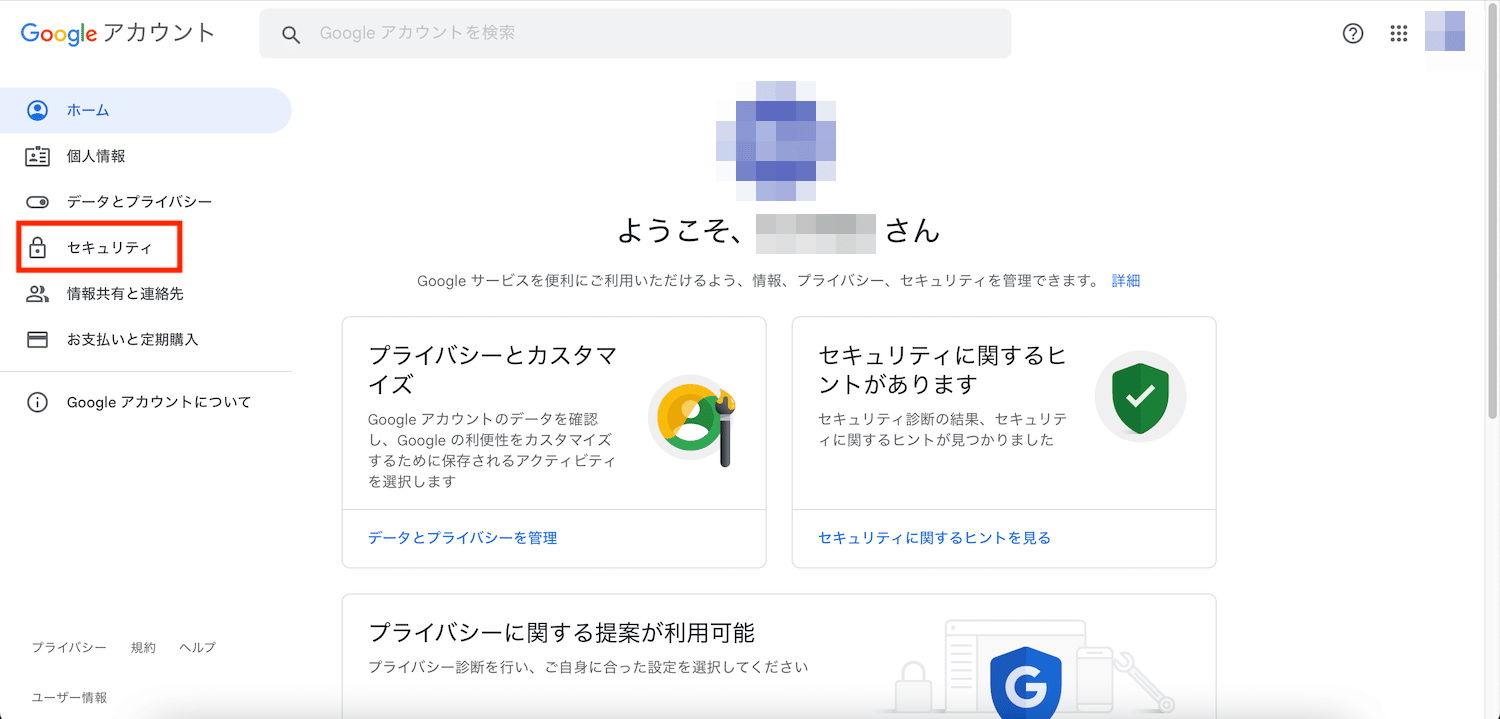Click the search magnifier icon

(291, 34)
